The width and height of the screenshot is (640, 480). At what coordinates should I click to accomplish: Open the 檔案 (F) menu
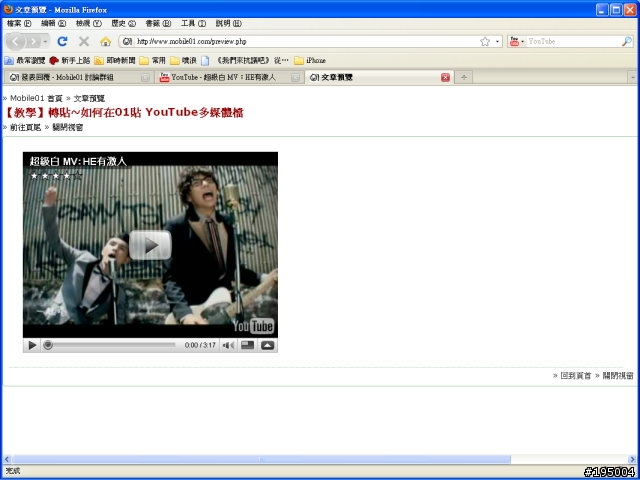point(19,24)
